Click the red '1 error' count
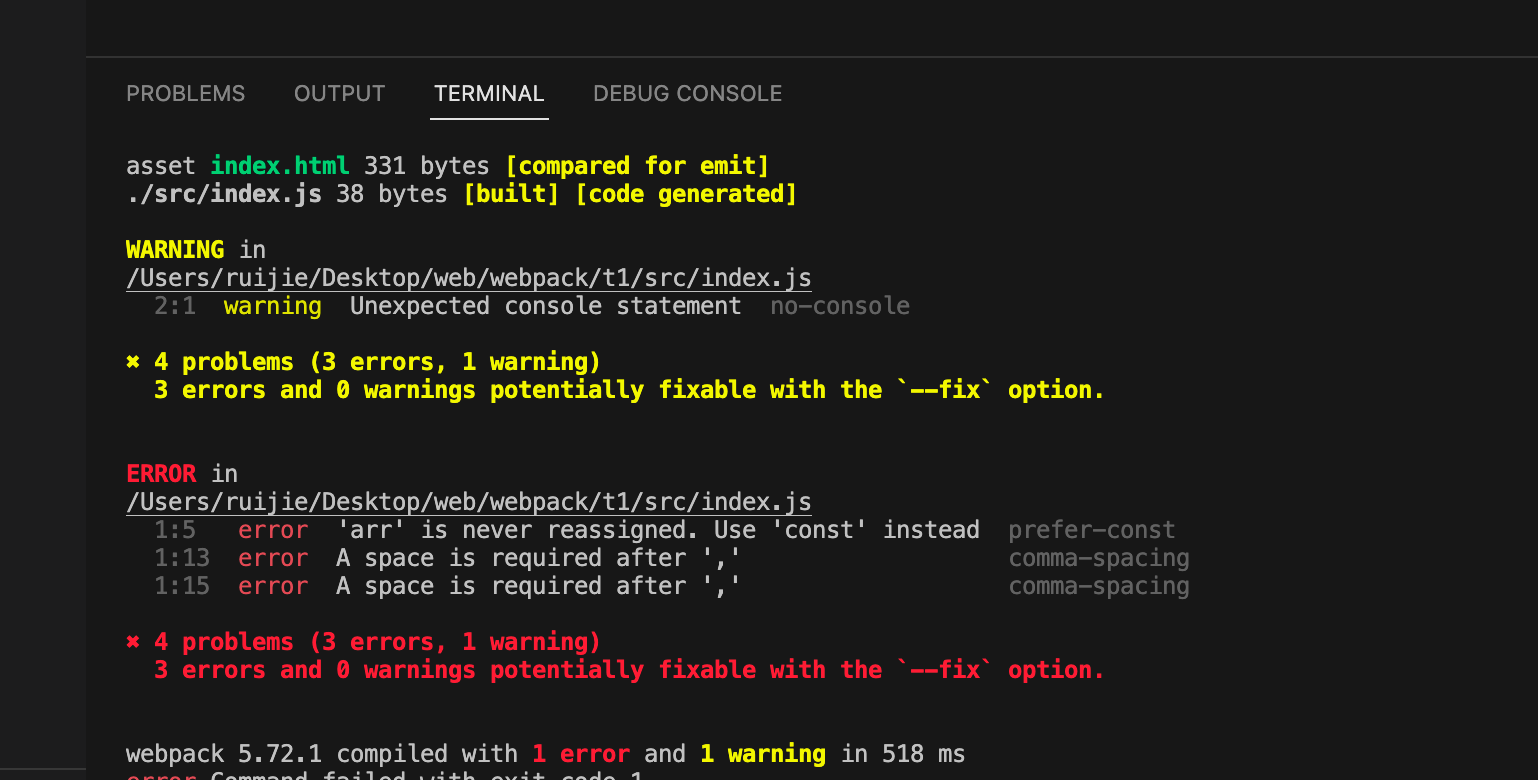 [x=581, y=754]
